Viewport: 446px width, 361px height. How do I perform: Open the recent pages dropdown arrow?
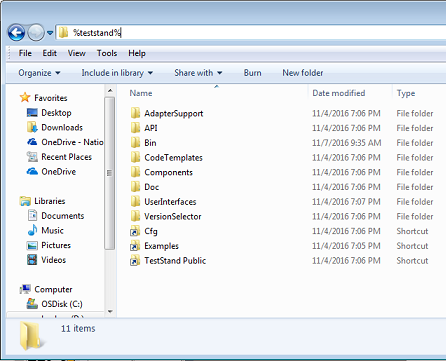coord(50,33)
